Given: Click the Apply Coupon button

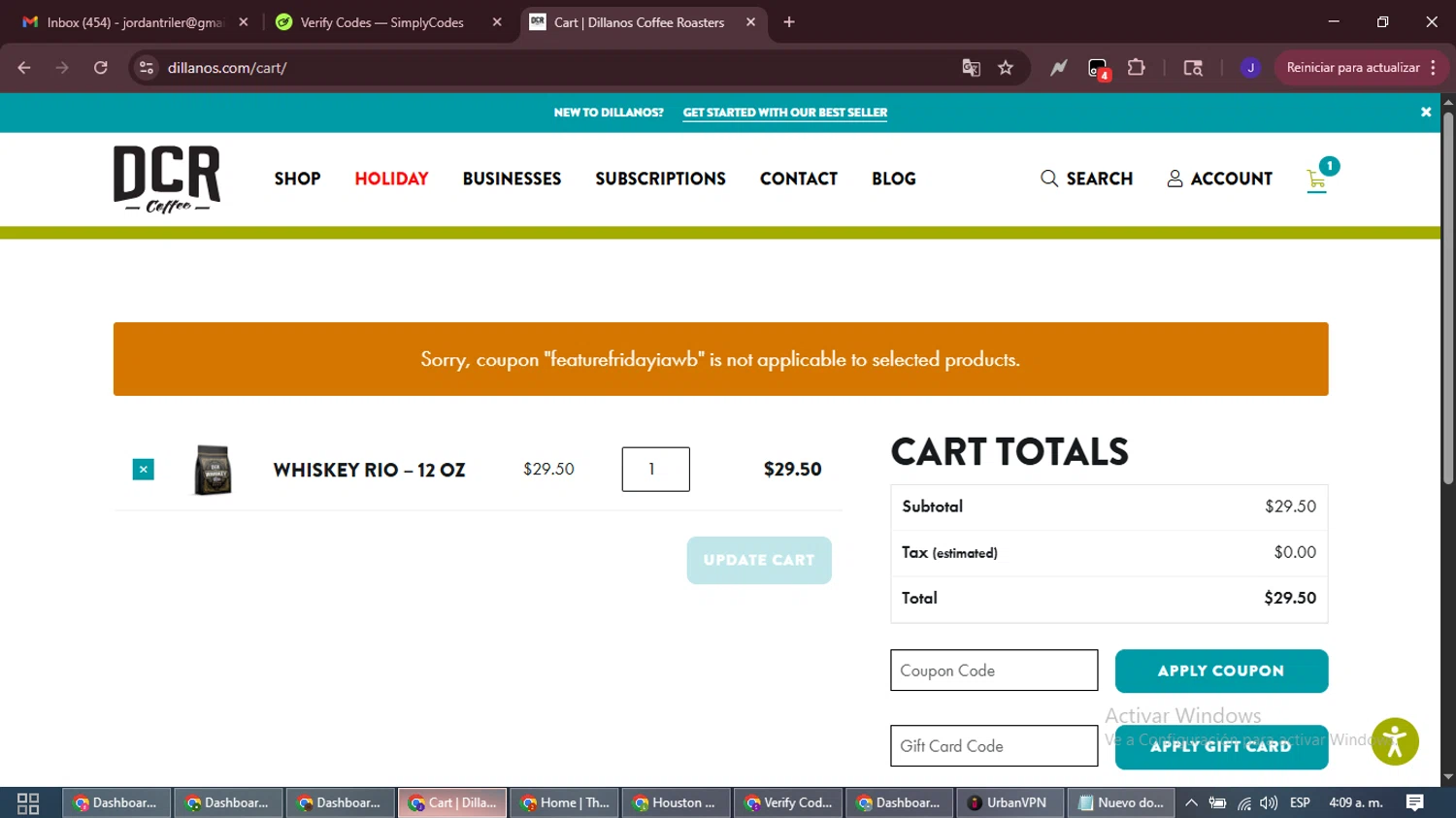Looking at the screenshot, I should [1221, 671].
